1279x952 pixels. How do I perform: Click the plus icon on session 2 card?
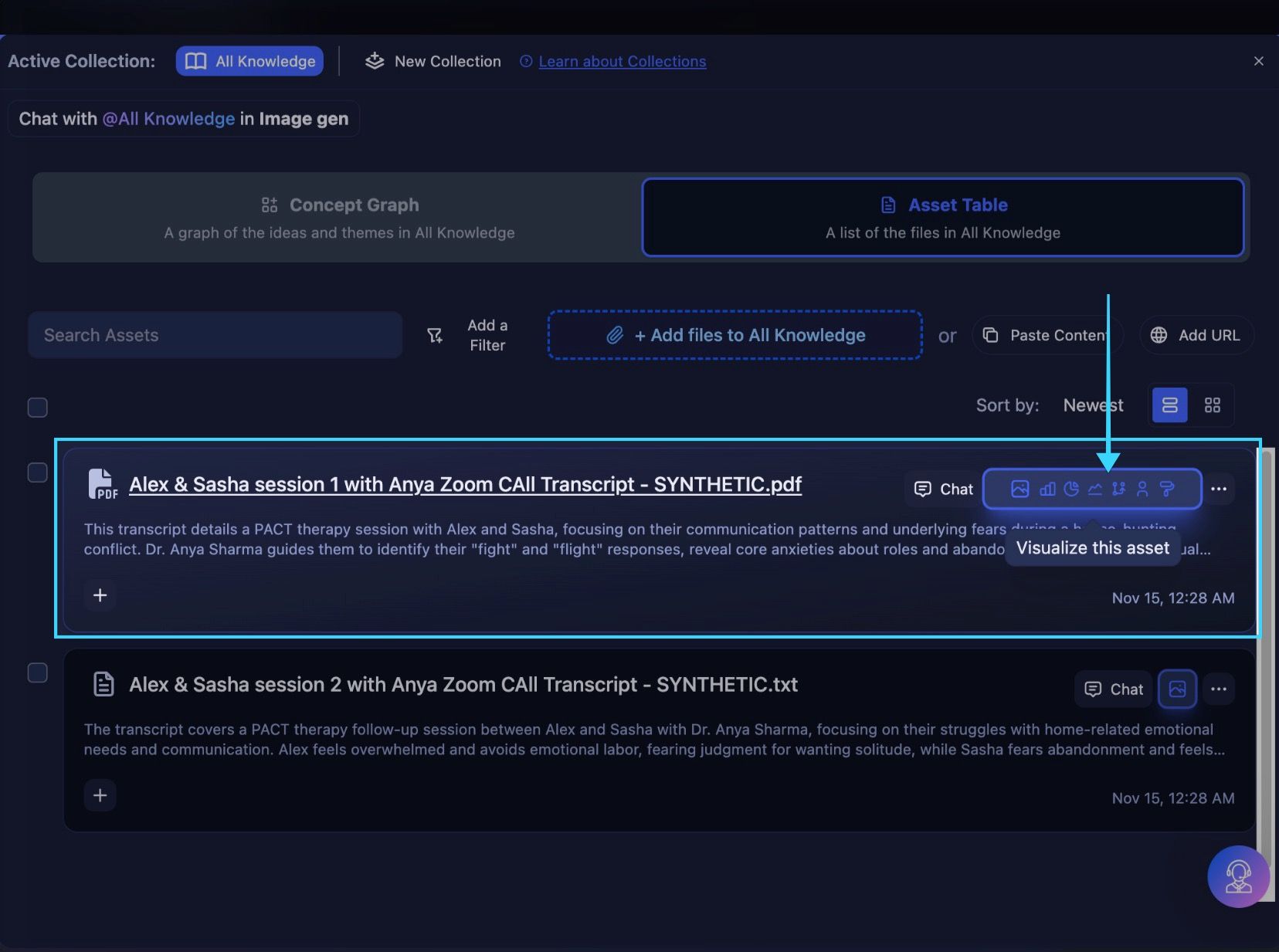[100, 795]
